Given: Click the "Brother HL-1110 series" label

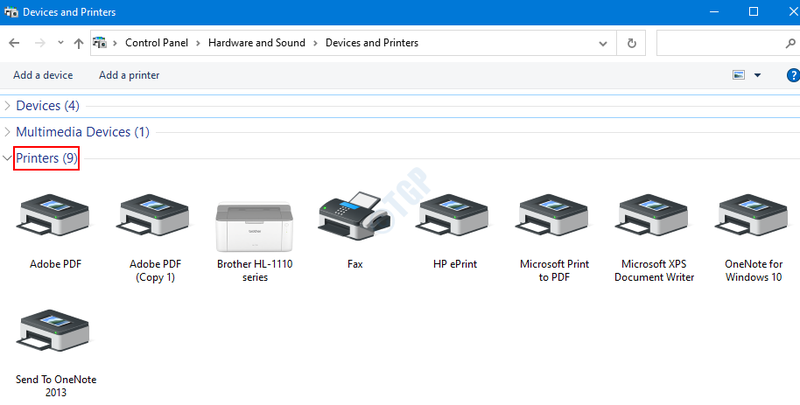Looking at the screenshot, I should [255, 271].
